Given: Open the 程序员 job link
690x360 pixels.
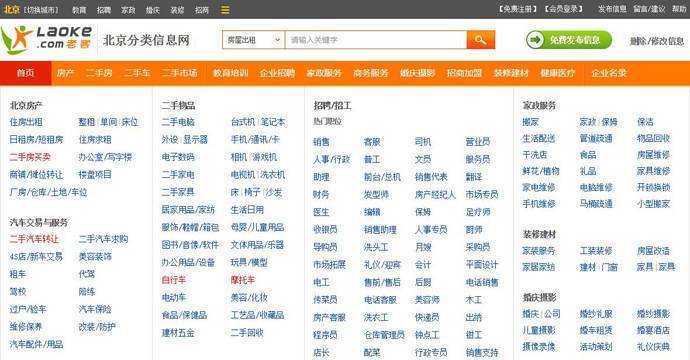Looking at the screenshot, I should (x=325, y=335).
